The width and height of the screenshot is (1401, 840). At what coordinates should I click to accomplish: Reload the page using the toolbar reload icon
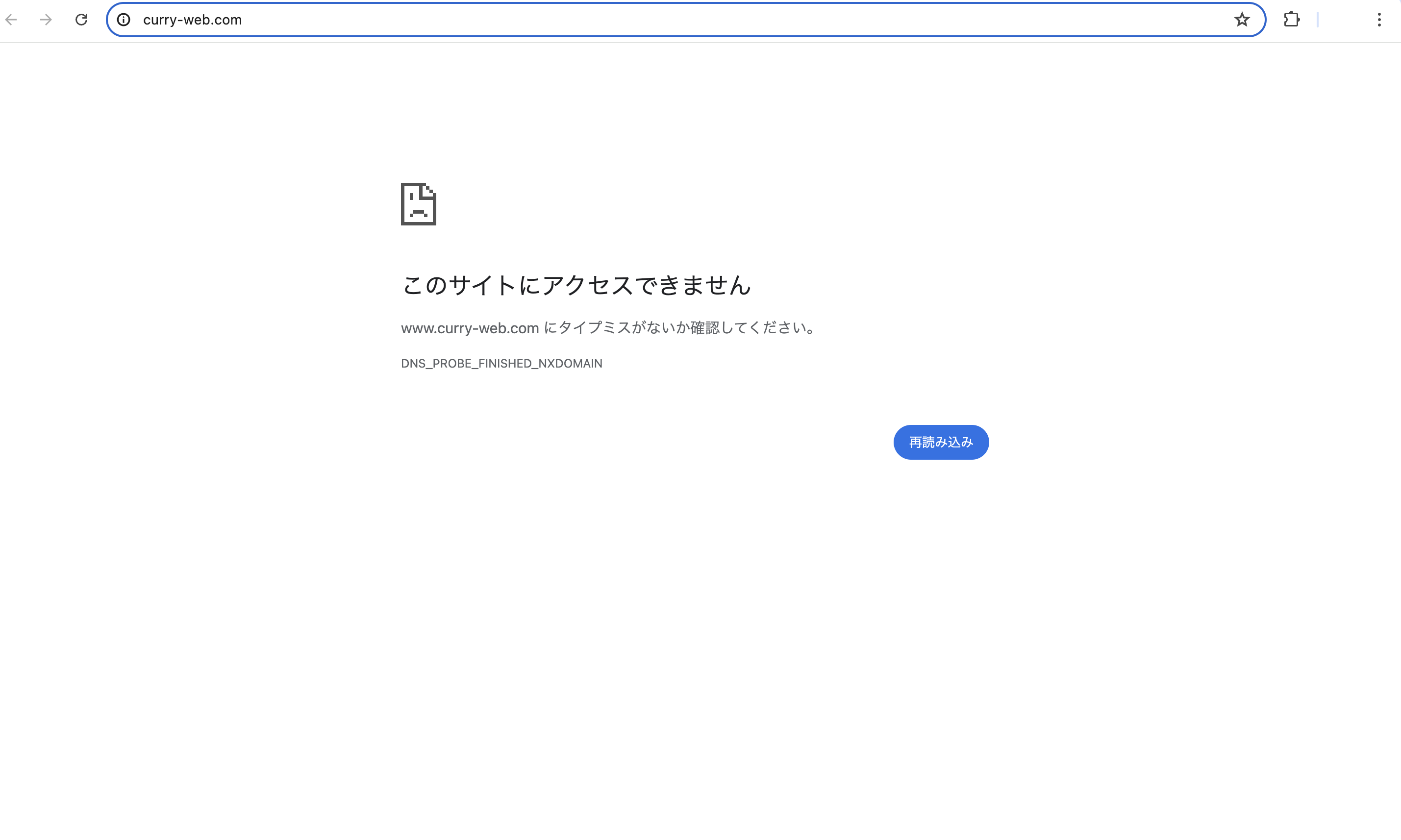click(81, 20)
